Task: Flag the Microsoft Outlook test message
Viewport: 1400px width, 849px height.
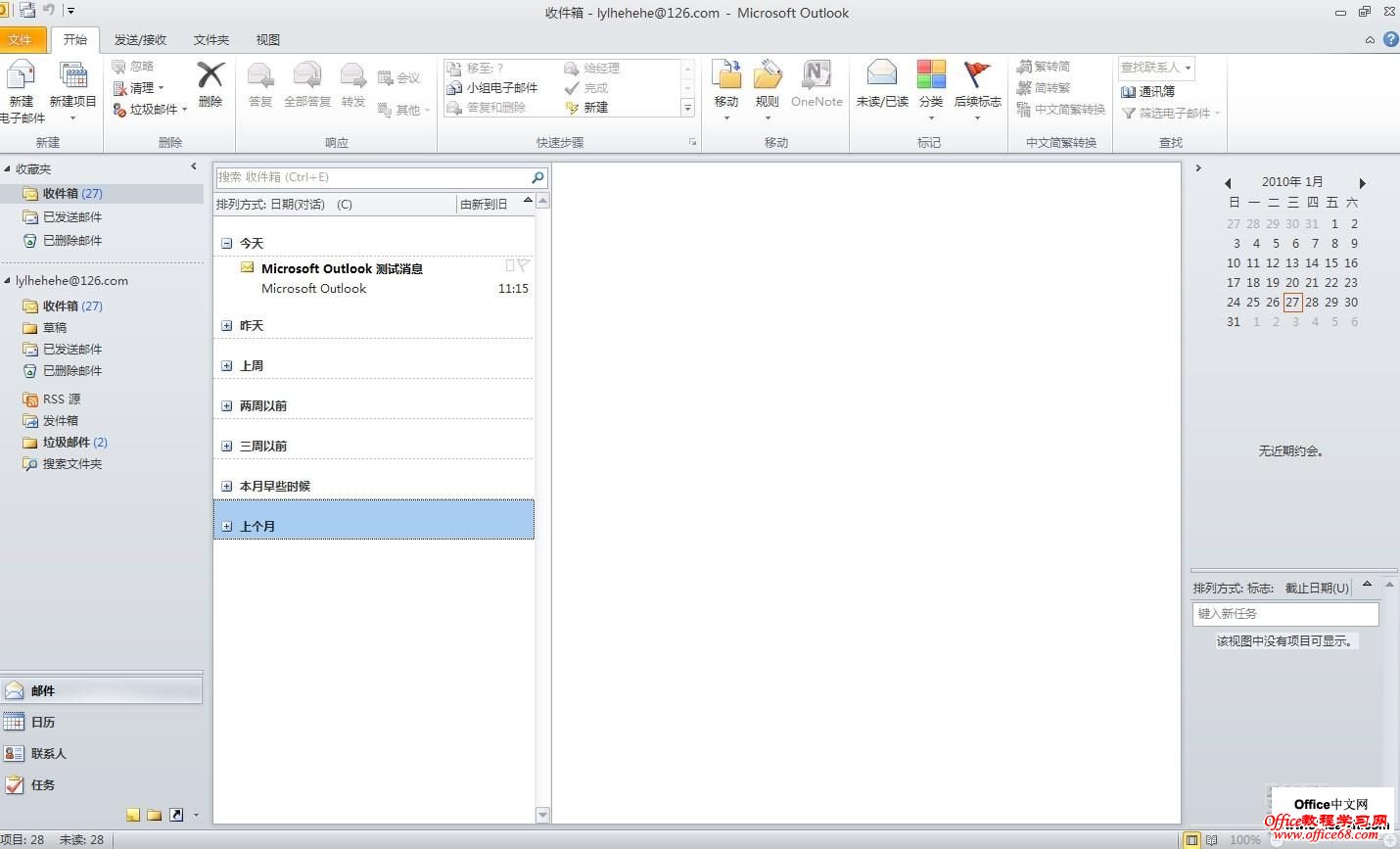Action: tap(525, 265)
